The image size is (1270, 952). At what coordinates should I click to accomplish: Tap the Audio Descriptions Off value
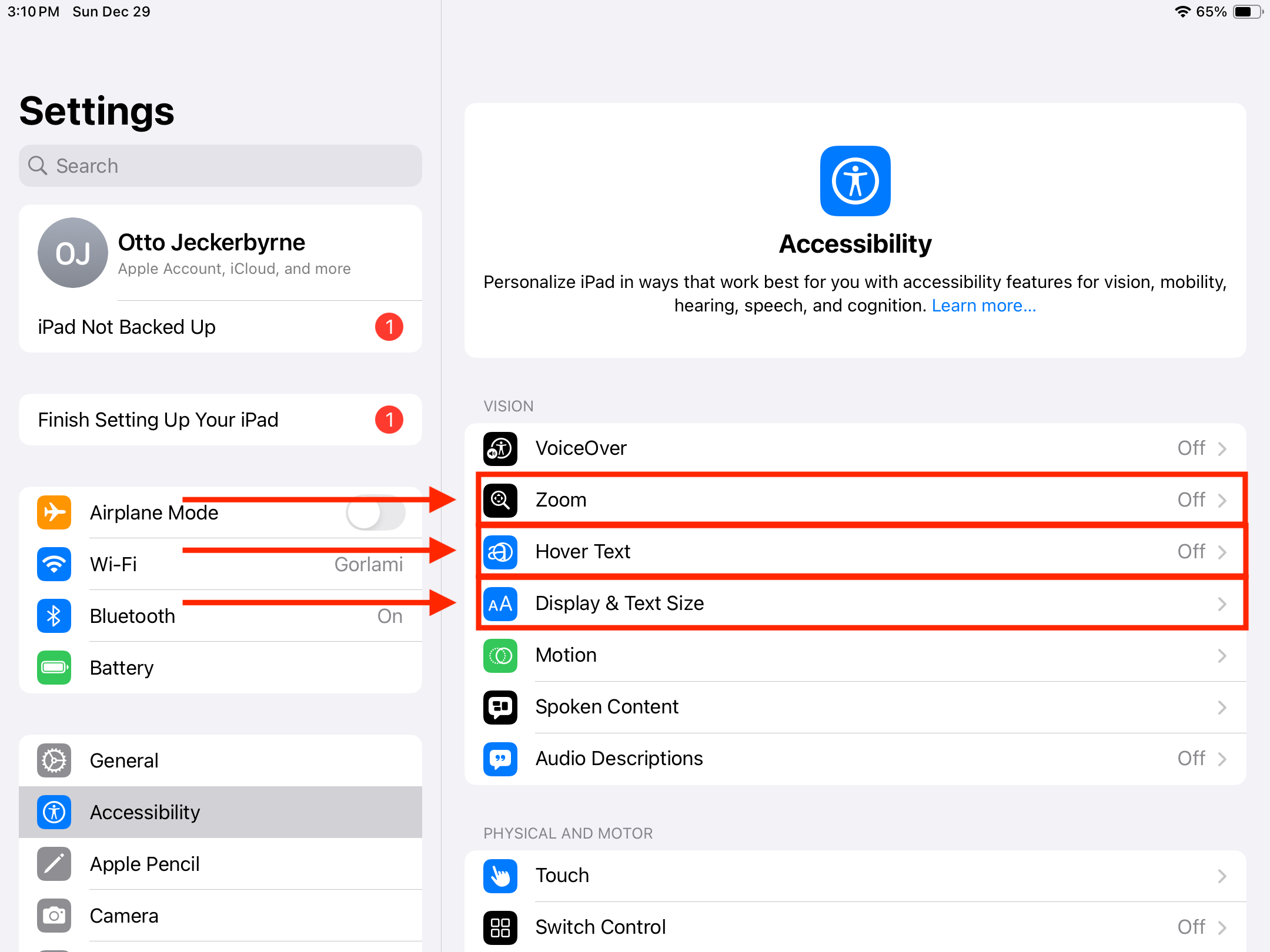(x=1191, y=759)
